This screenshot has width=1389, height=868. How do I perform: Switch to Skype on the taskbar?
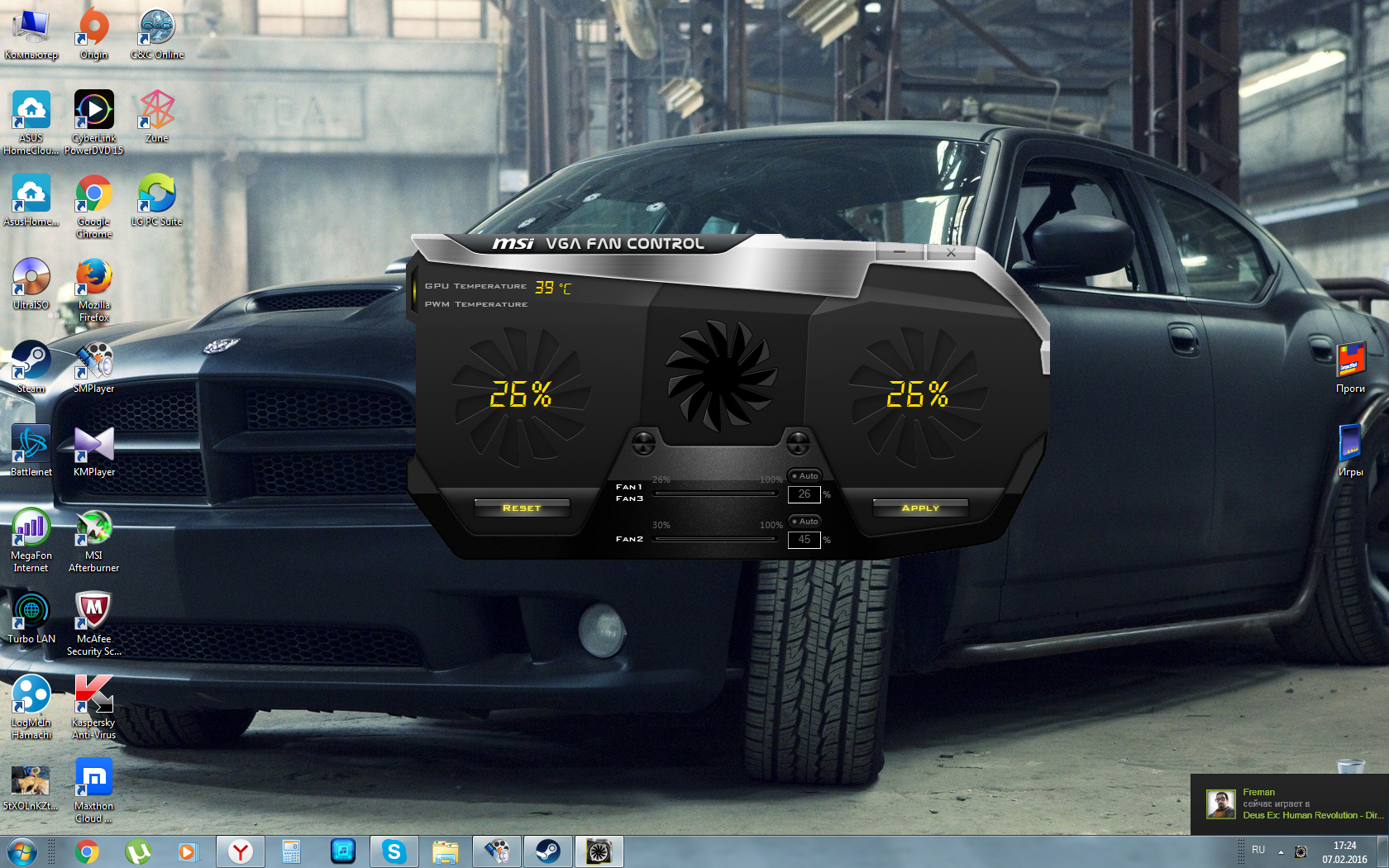pos(394,851)
